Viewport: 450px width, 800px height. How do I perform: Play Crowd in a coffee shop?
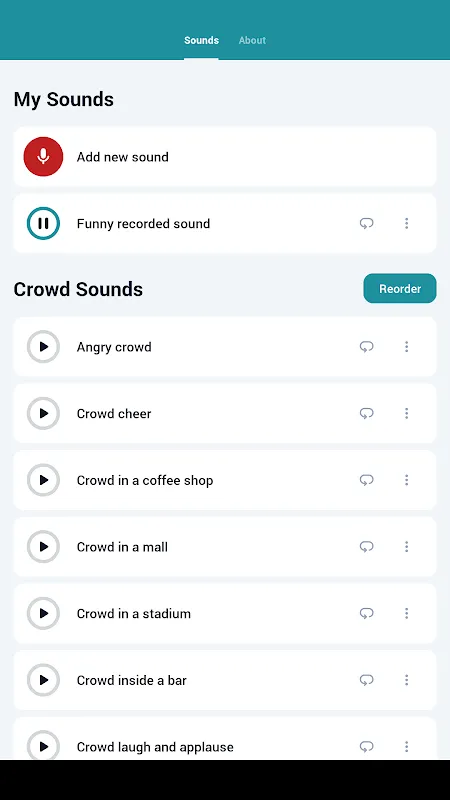pos(43,480)
